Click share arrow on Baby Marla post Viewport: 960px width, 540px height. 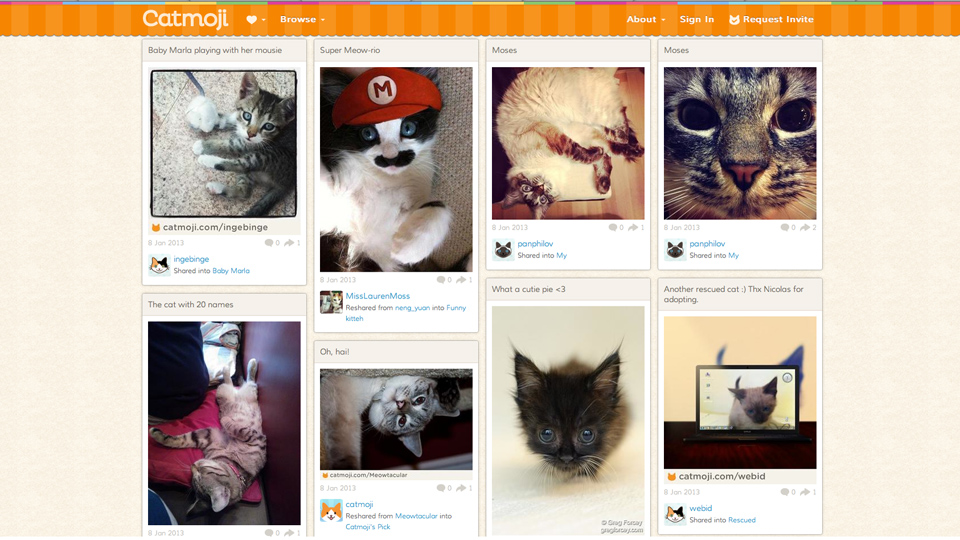(288, 243)
